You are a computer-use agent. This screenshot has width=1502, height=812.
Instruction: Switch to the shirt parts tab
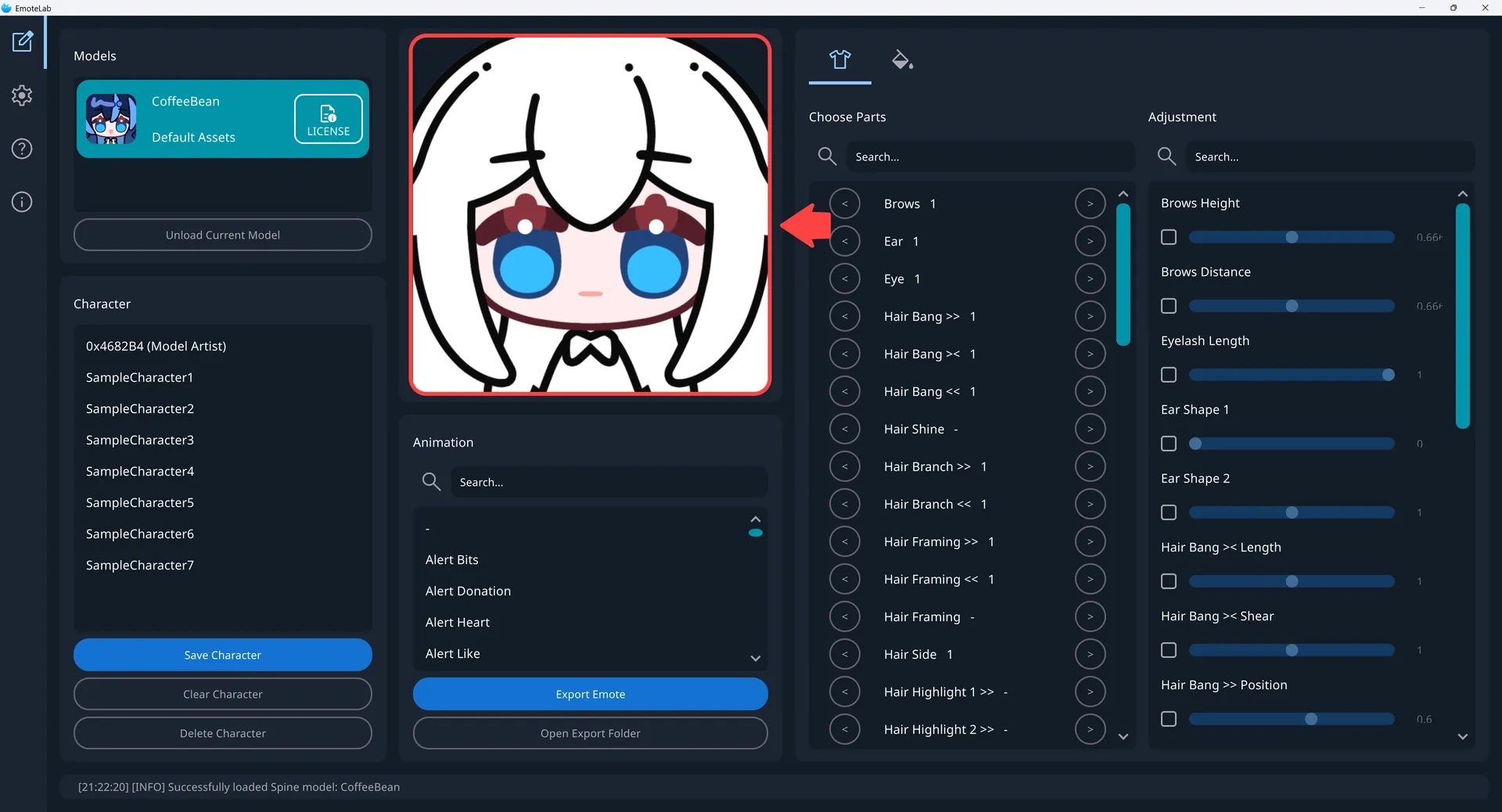click(x=839, y=59)
